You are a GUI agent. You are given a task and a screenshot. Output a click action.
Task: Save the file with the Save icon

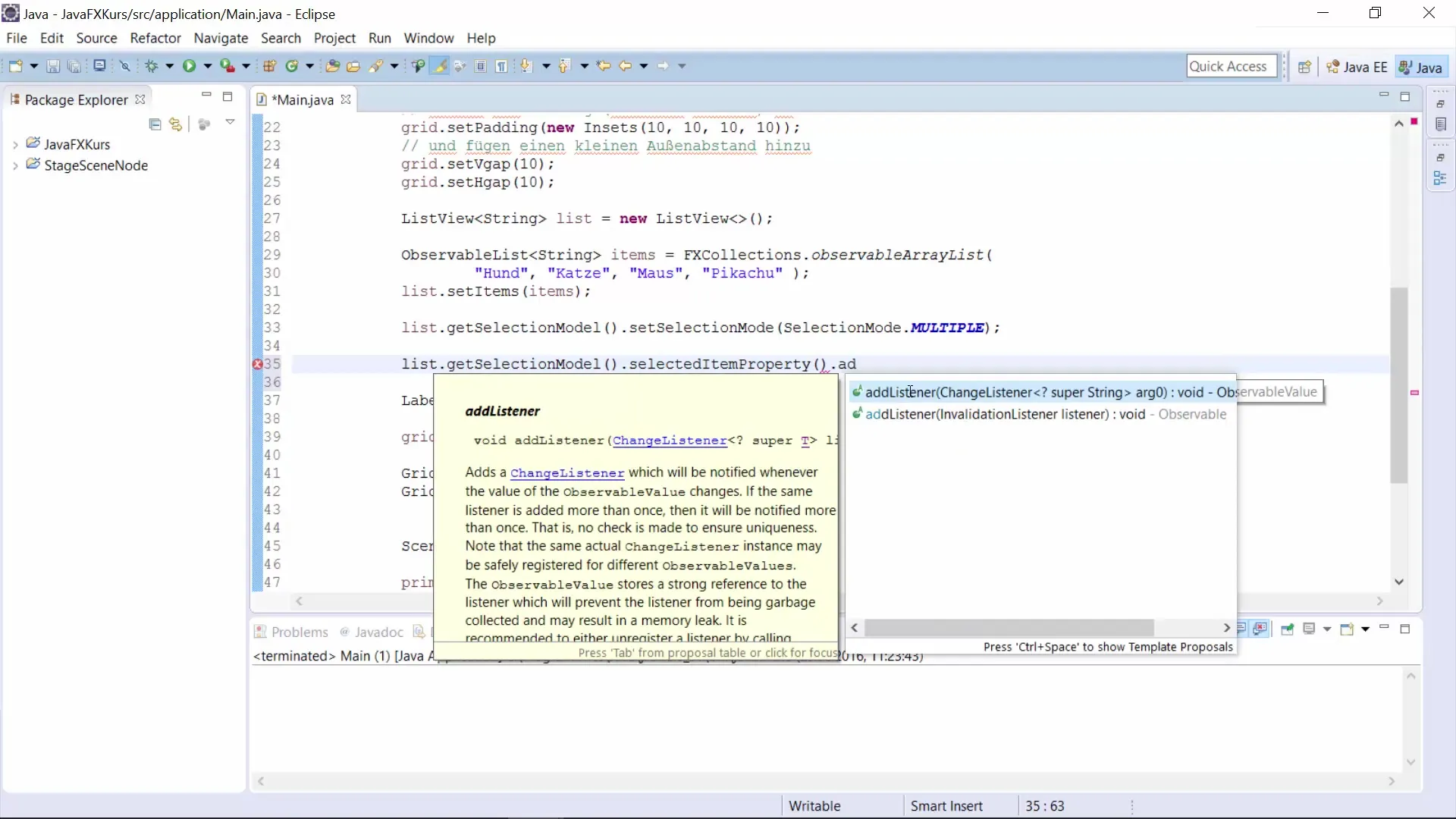click(x=53, y=66)
